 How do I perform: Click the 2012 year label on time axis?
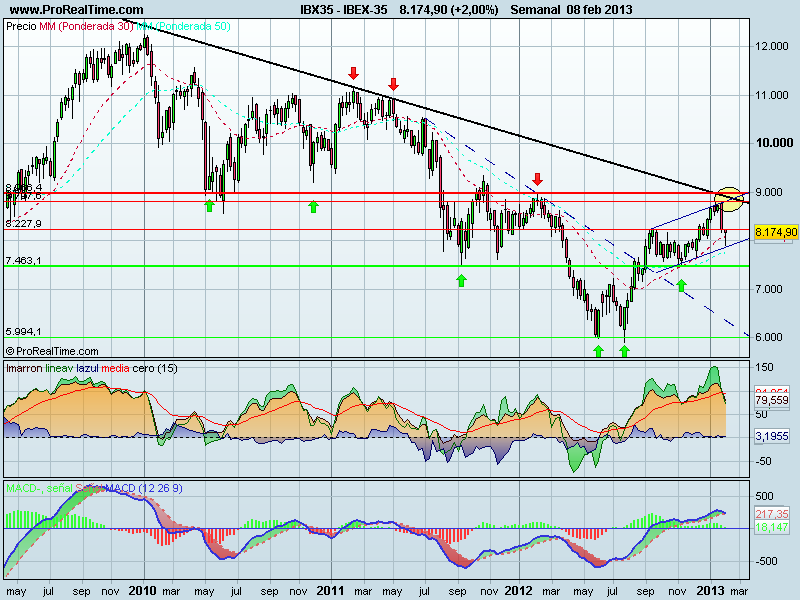pos(518,591)
